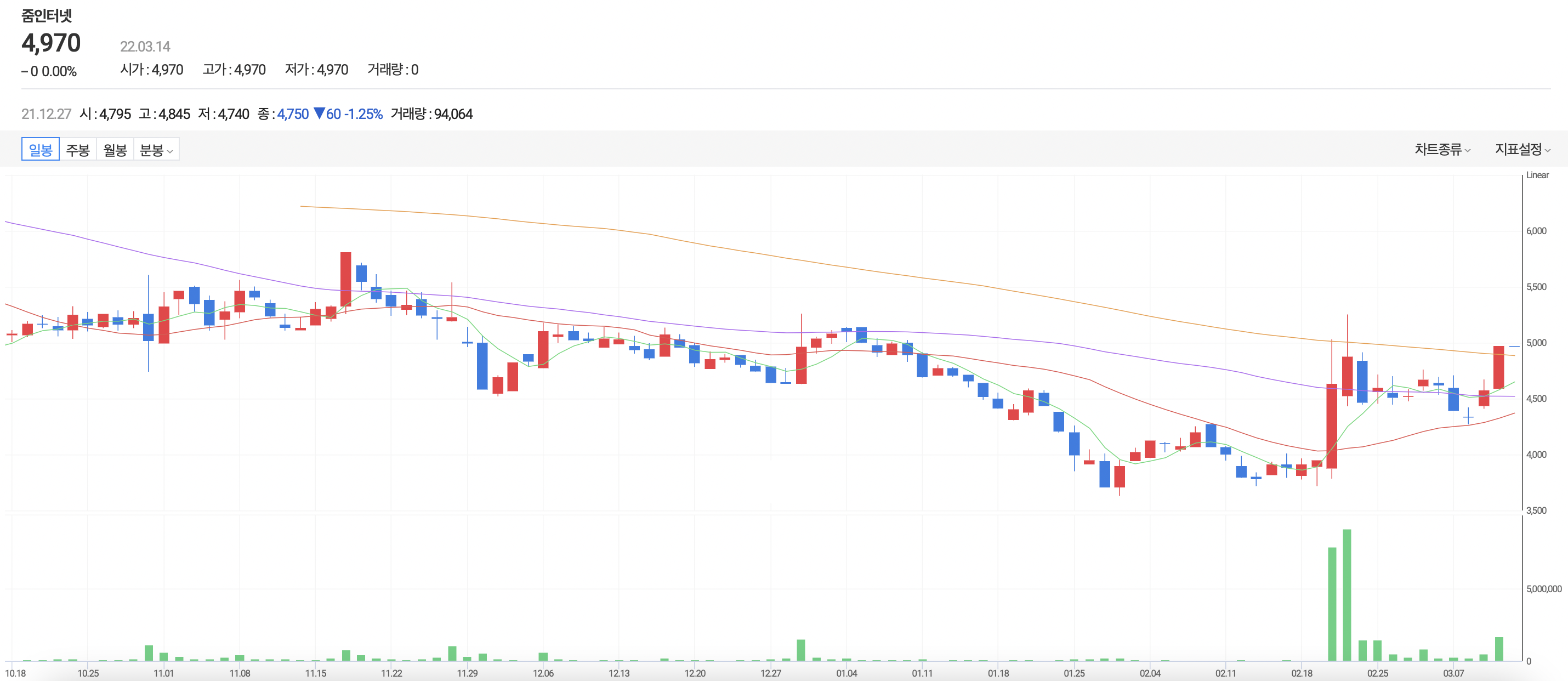Click the 줌인터넷 stock name heading

[46, 15]
